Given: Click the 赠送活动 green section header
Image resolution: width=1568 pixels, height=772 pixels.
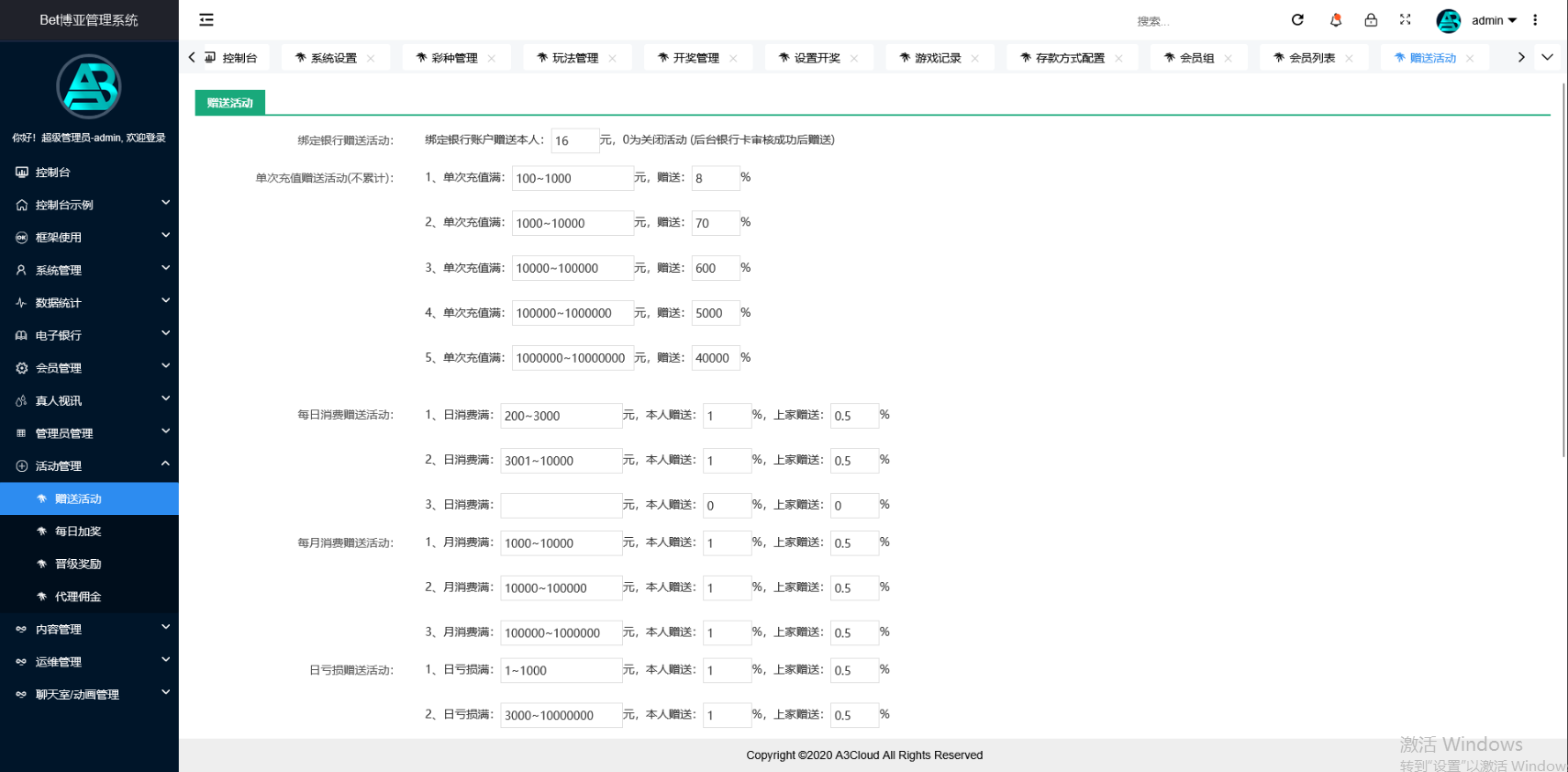Looking at the screenshot, I should pos(230,103).
